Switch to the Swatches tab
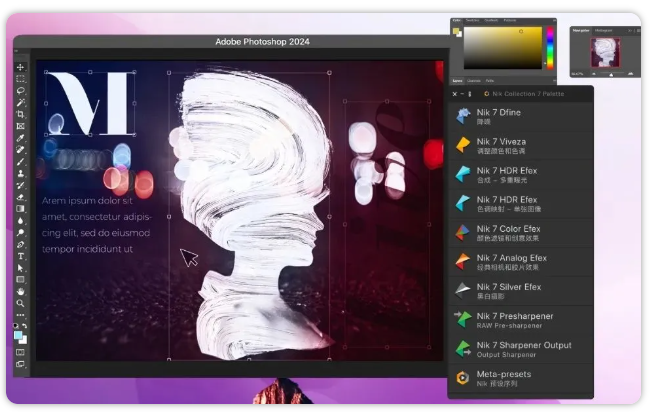 (472, 20)
